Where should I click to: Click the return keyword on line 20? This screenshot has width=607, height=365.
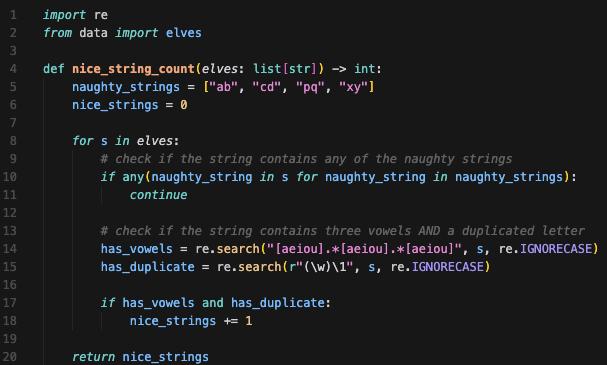[x=93, y=356]
